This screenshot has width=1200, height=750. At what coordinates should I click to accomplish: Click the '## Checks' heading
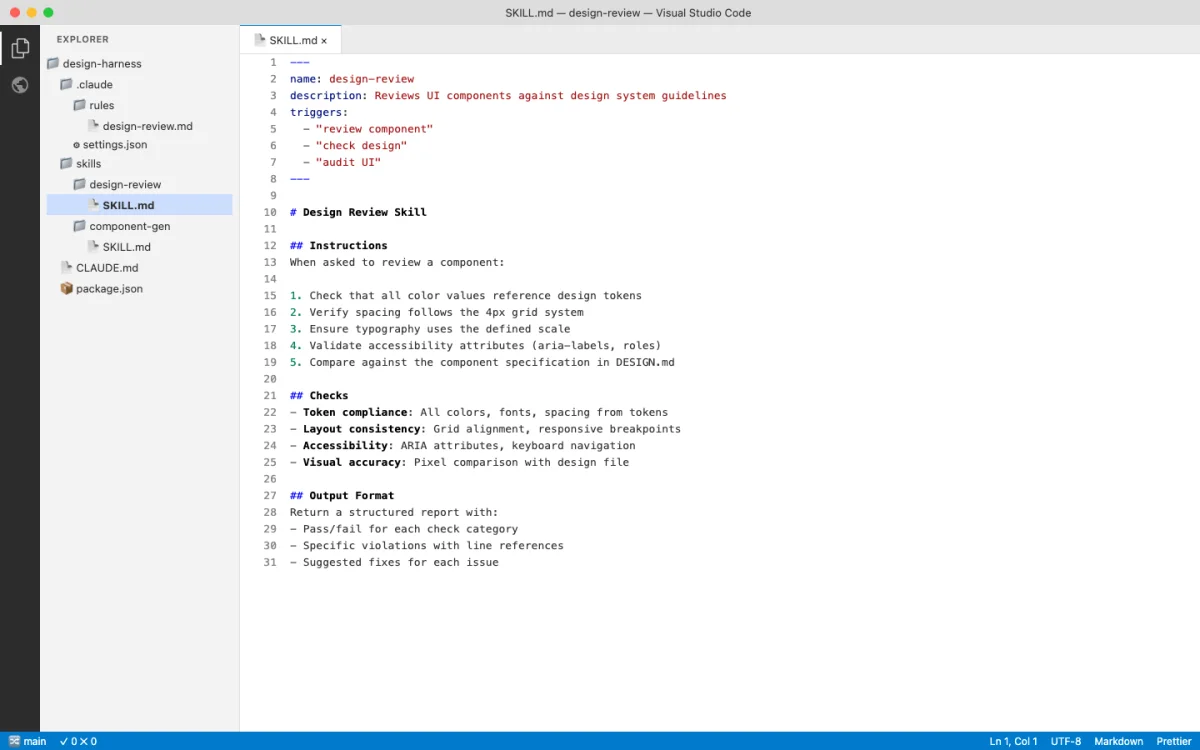[319, 395]
